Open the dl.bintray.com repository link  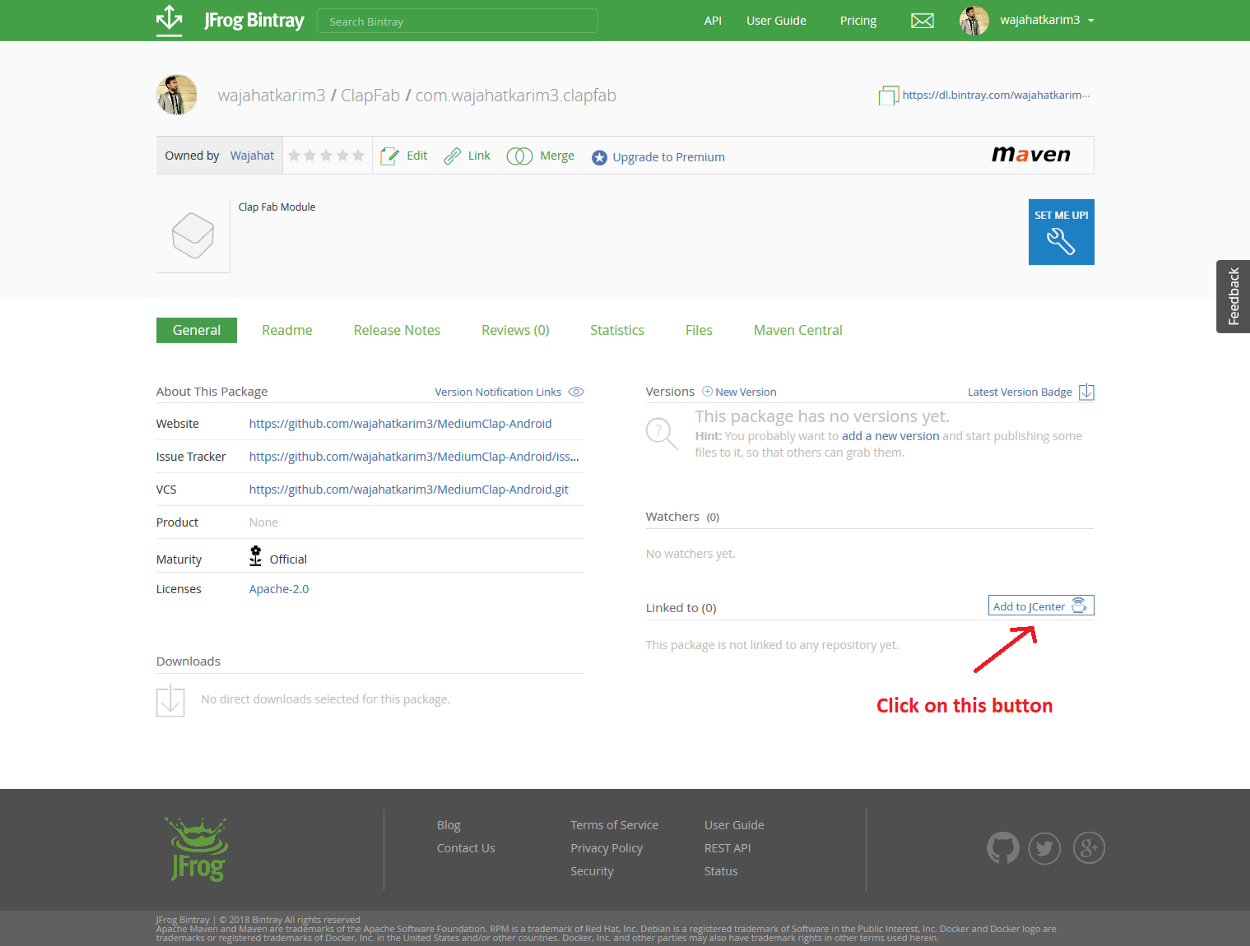click(x=996, y=95)
